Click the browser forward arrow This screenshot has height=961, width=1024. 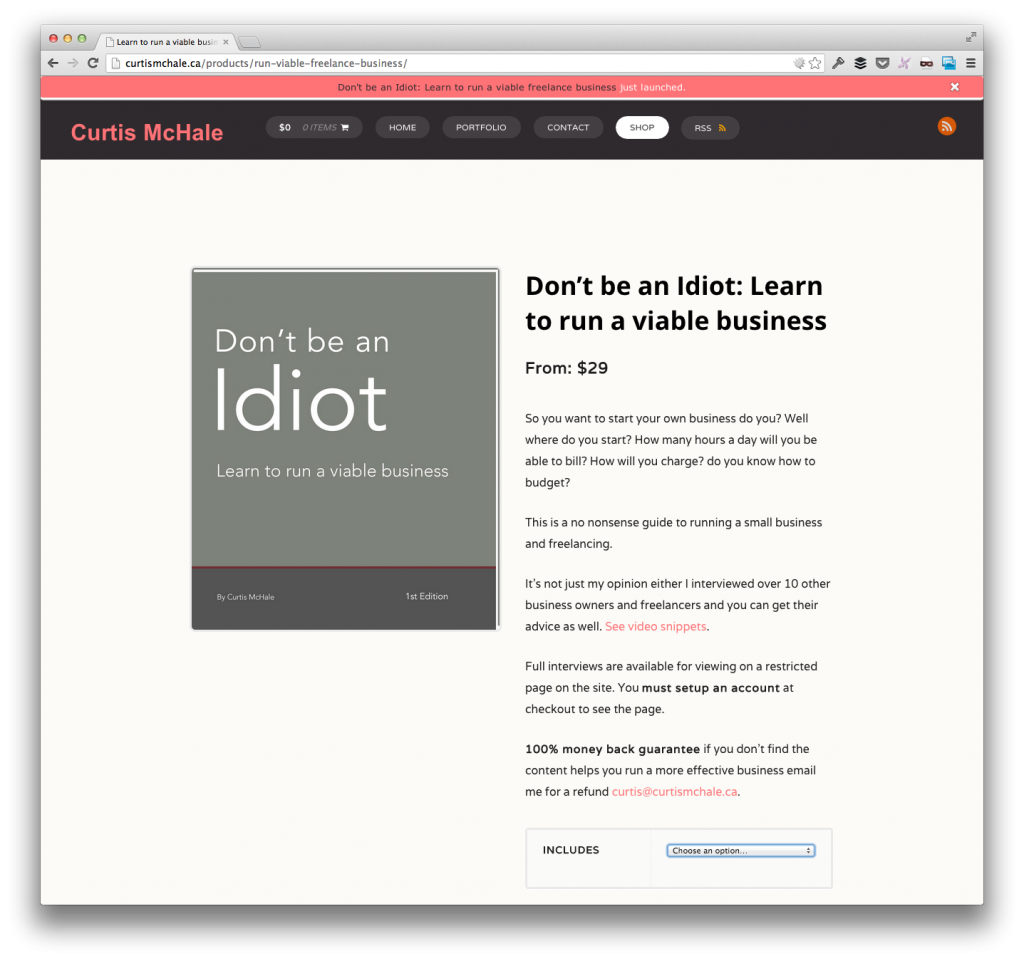[x=73, y=63]
